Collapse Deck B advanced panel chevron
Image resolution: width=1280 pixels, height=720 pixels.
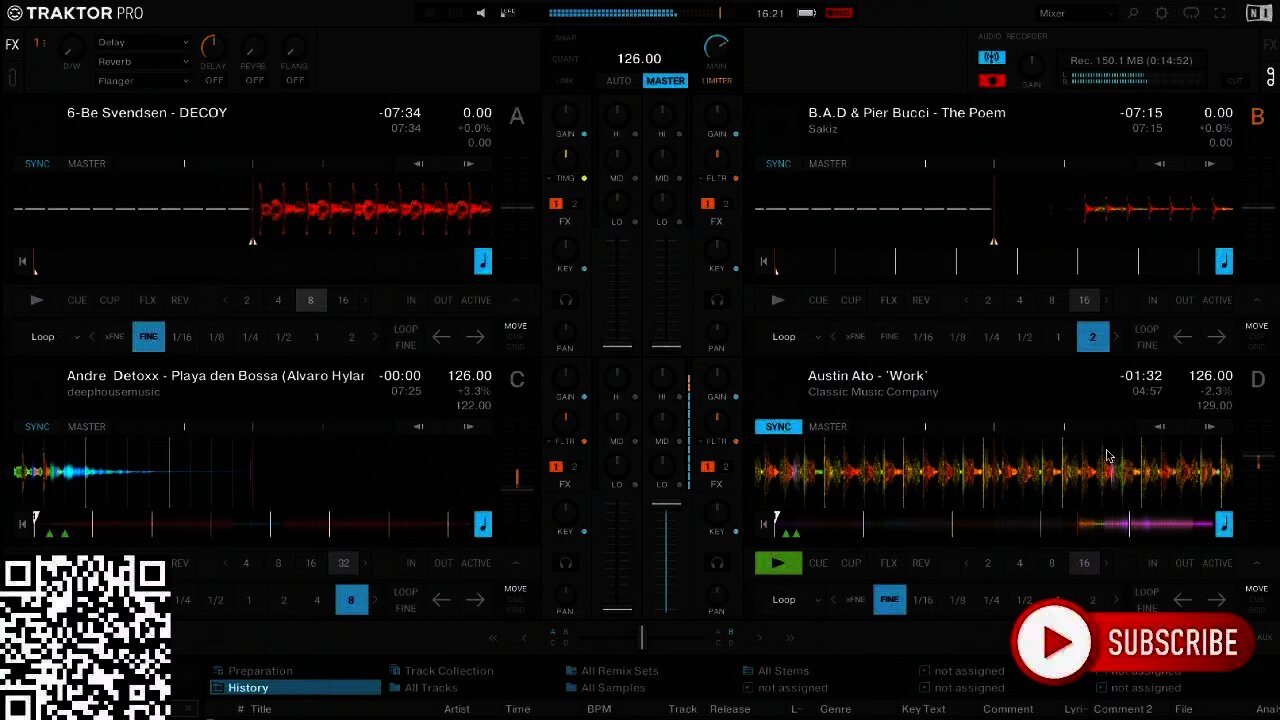1257,300
